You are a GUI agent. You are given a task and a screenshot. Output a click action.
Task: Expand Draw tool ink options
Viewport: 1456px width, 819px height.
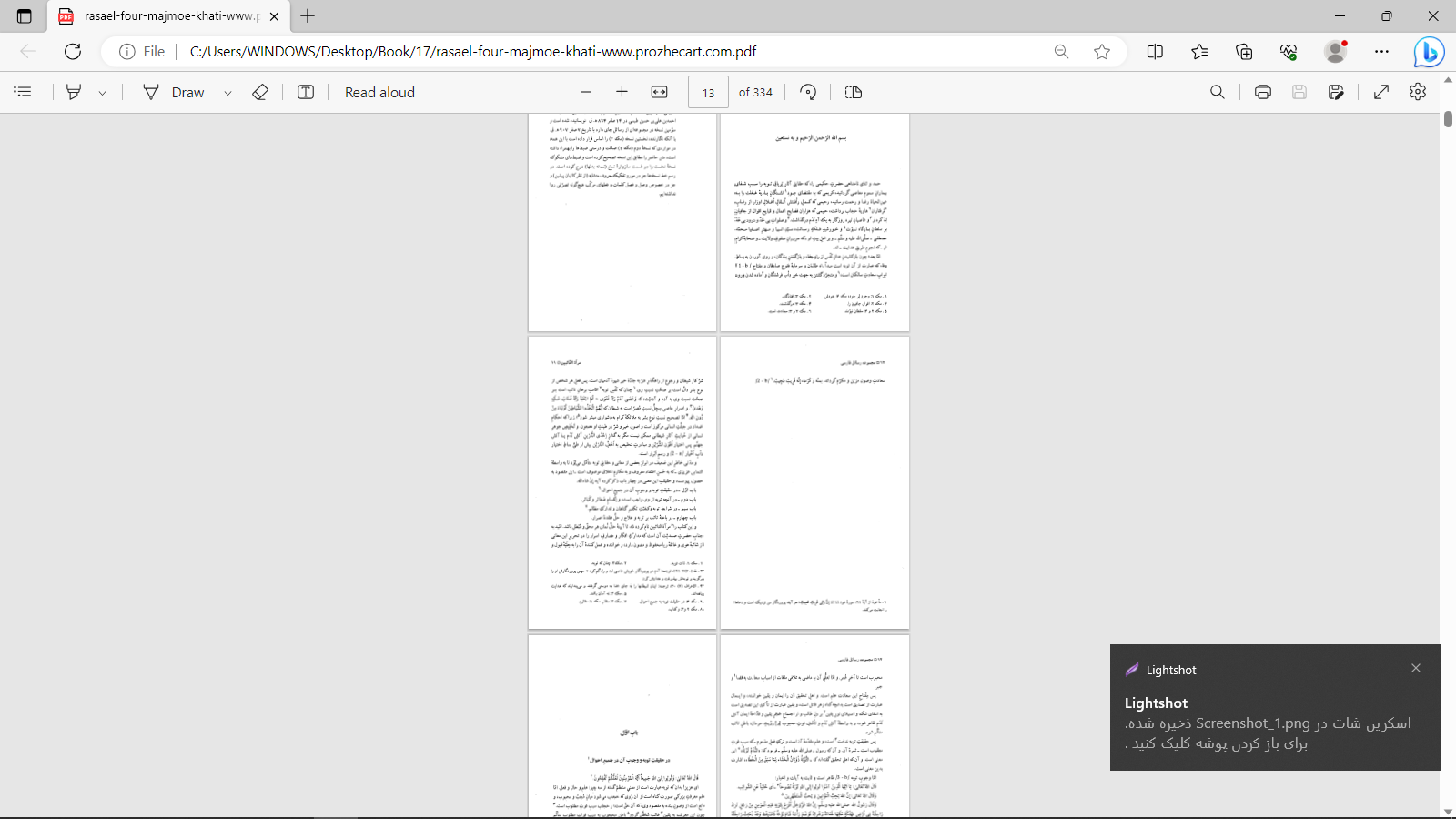click(x=227, y=93)
